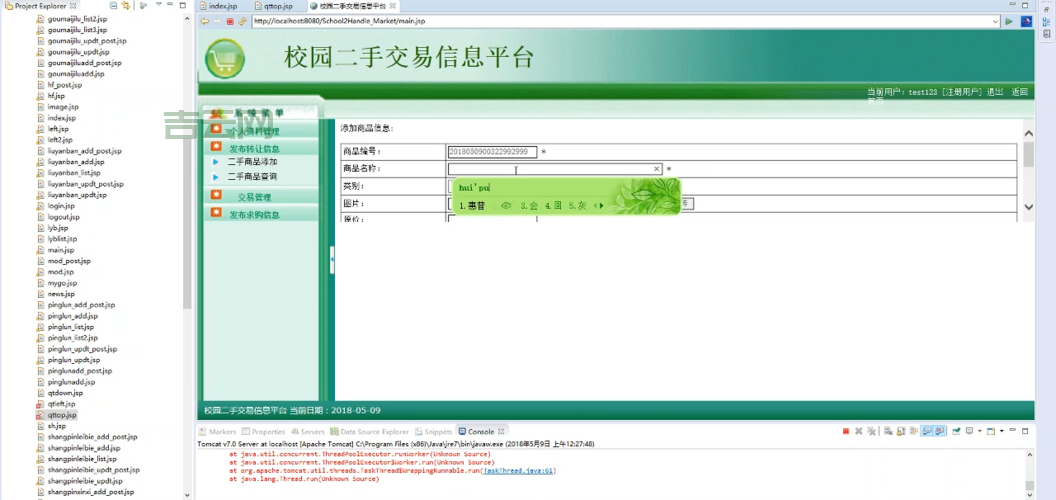Open Display Selected Console dropdown arrow
Viewport: 1056px width, 500px height.
(x=980, y=431)
